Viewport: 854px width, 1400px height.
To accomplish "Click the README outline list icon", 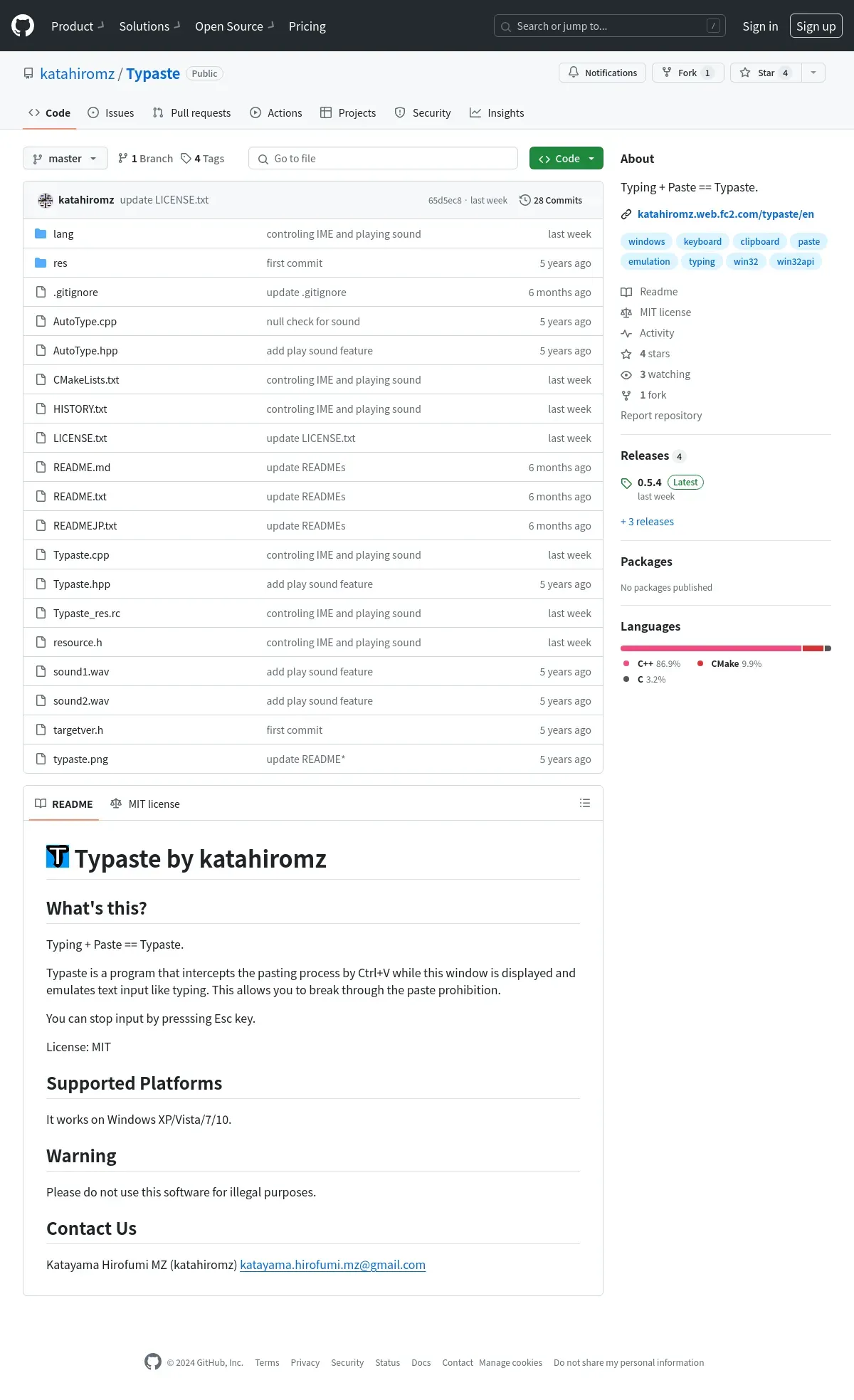I will point(585,804).
